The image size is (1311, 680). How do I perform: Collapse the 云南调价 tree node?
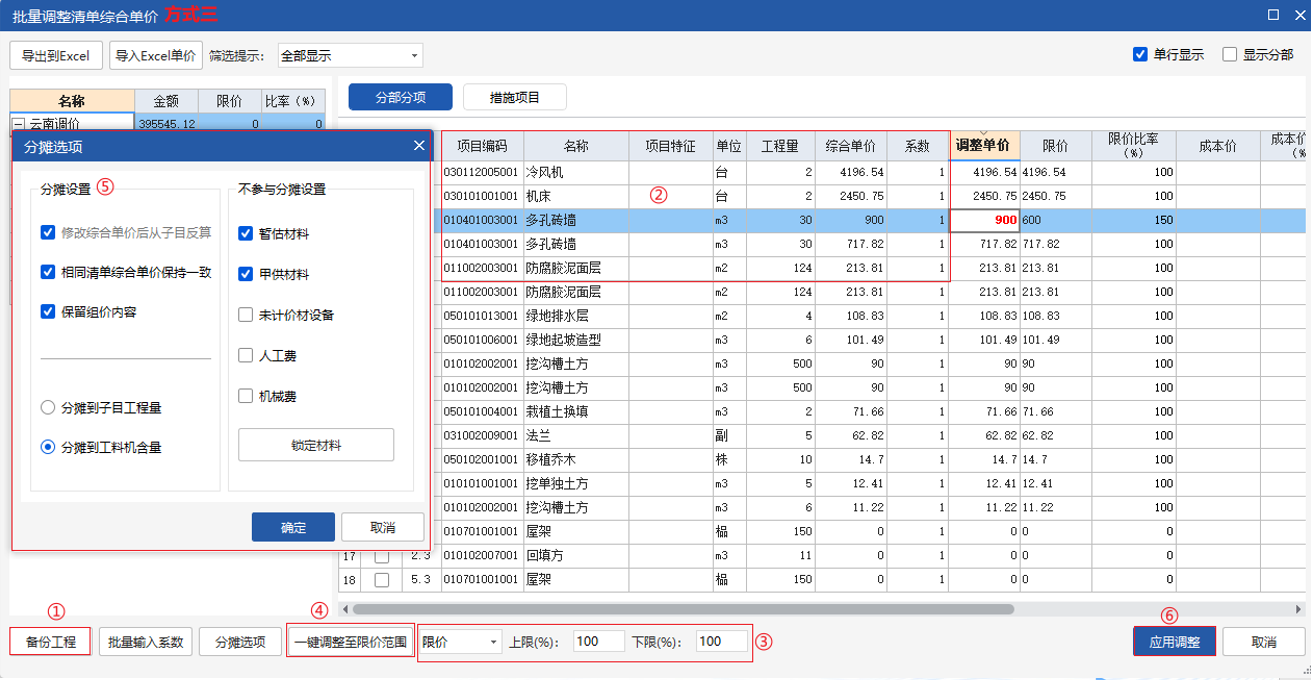(x=18, y=124)
